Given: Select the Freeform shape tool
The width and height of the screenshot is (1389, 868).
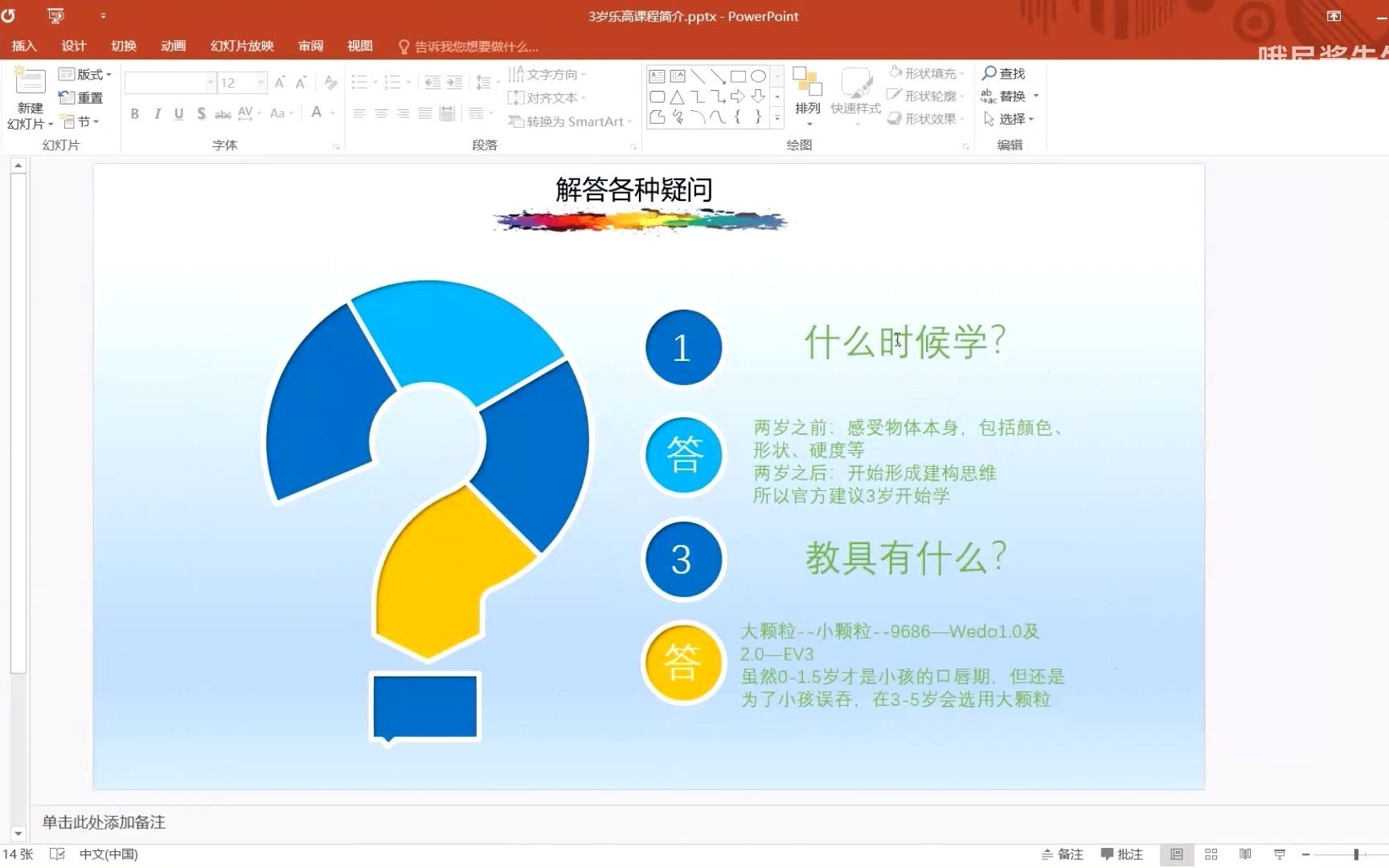Looking at the screenshot, I should (x=657, y=117).
